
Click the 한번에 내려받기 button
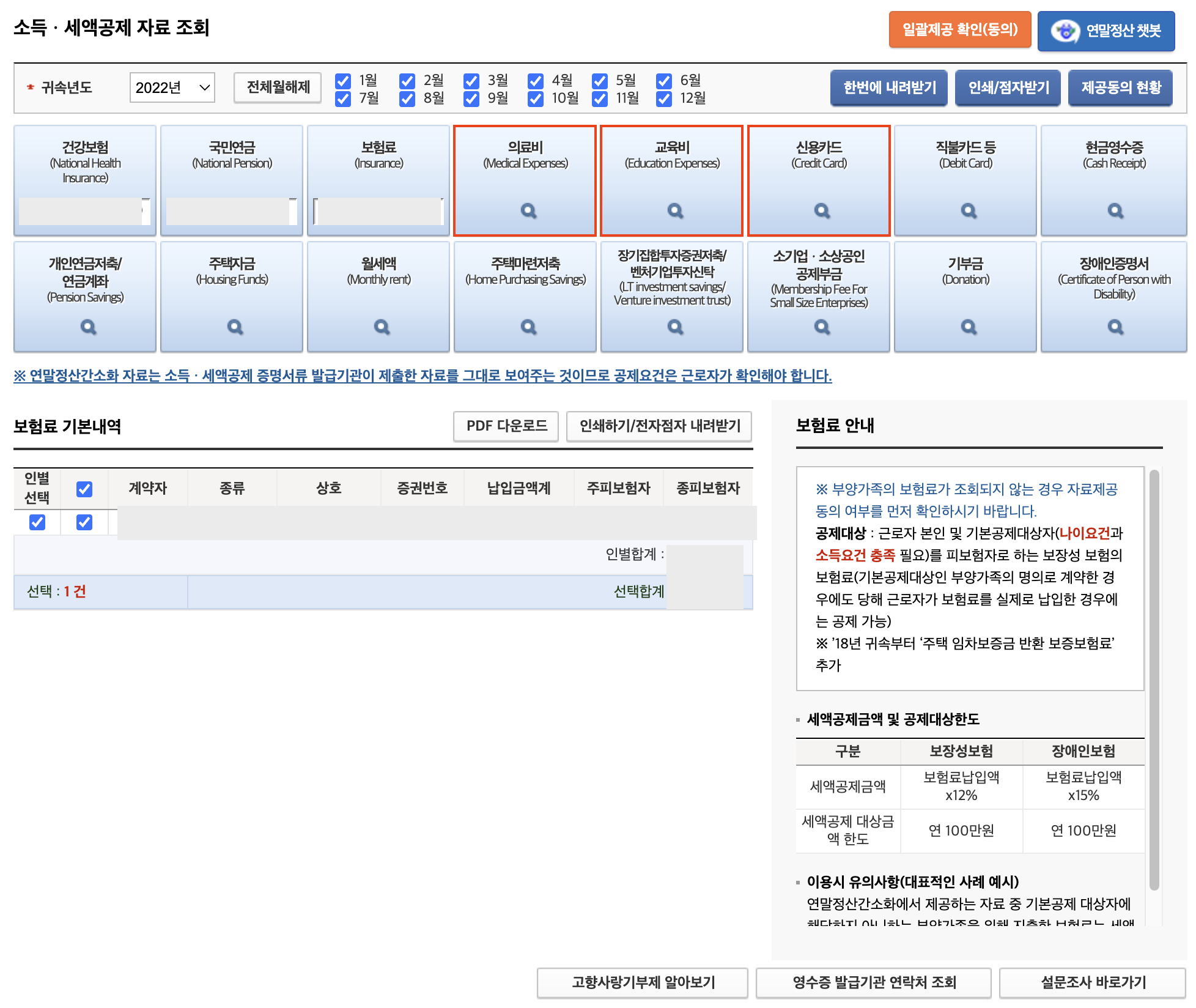(888, 87)
